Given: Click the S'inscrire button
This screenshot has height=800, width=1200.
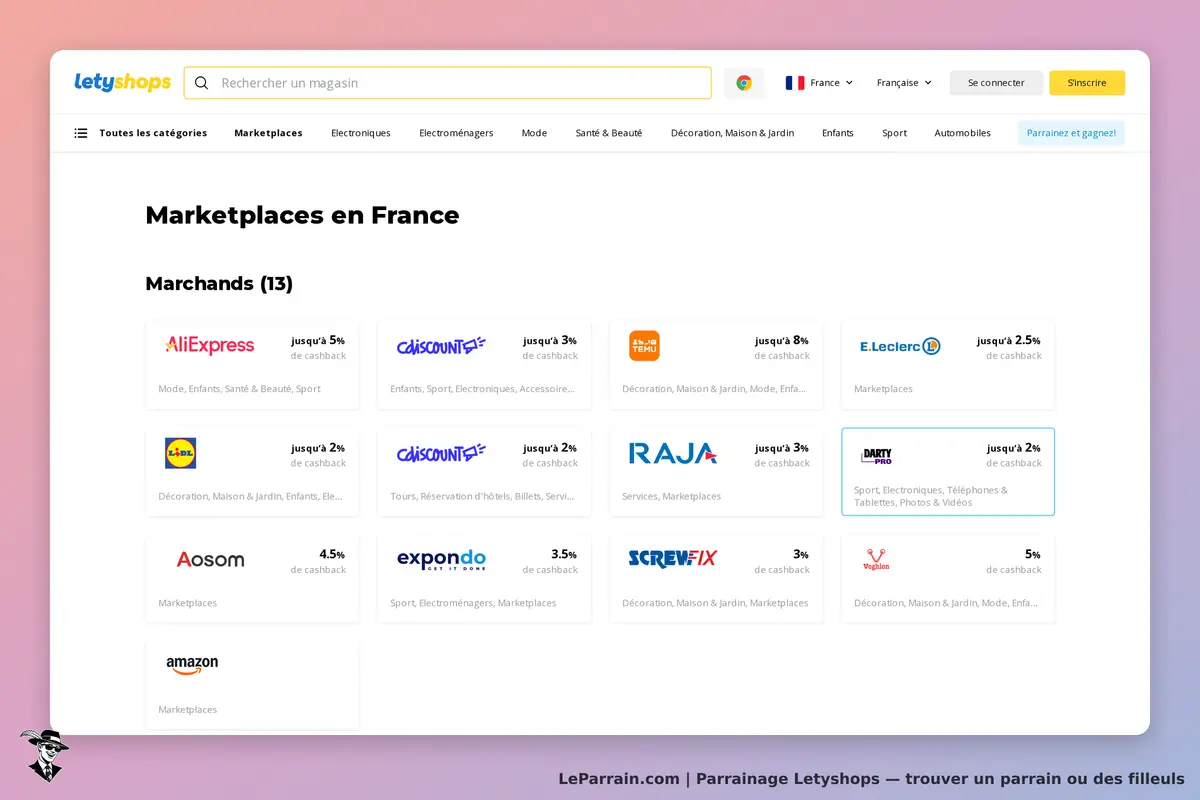Looking at the screenshot, I should (1087, 83).
